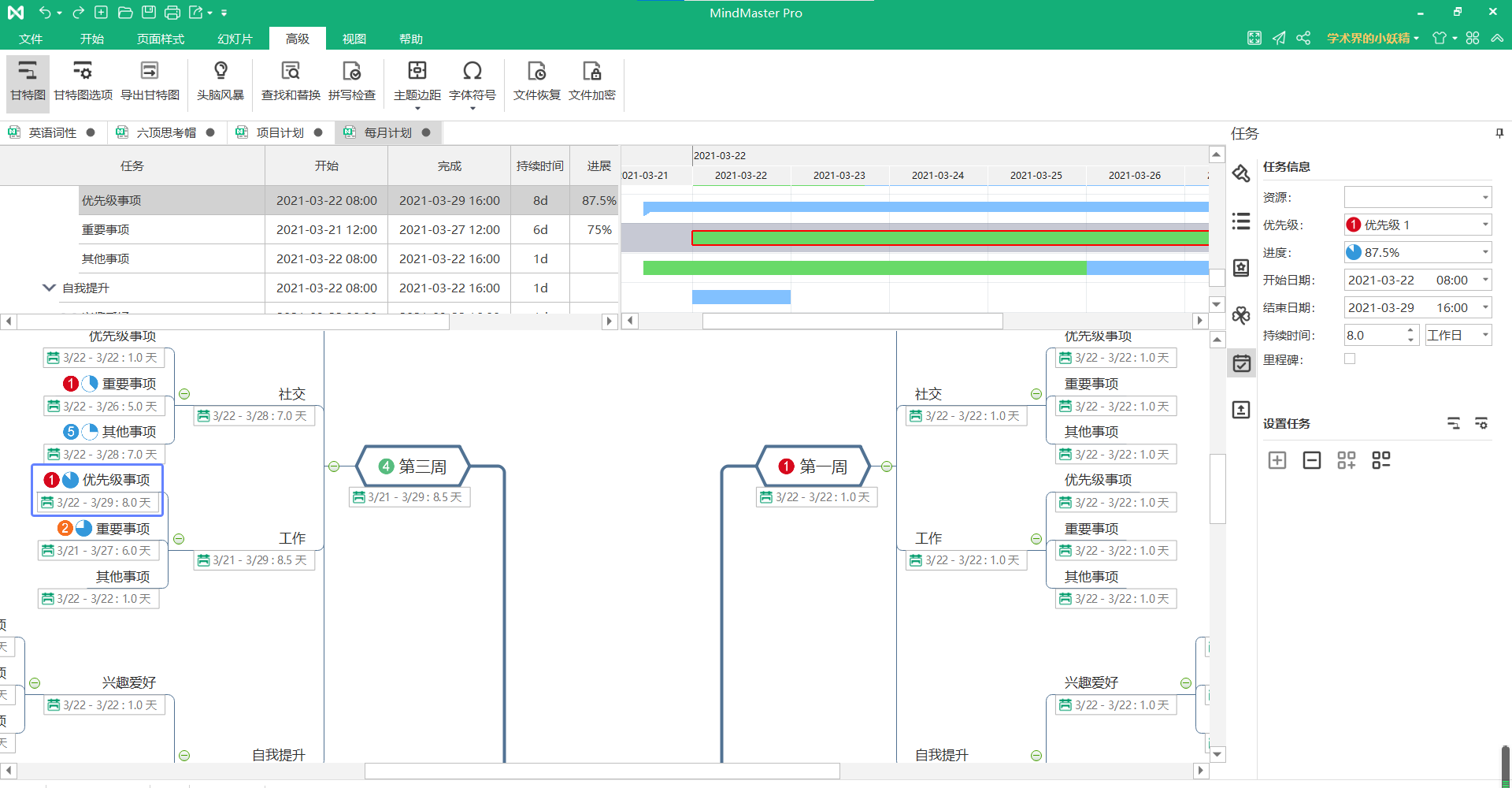
Task: Click the send/publish paper plane icon
Action: tap(1279, 38)
